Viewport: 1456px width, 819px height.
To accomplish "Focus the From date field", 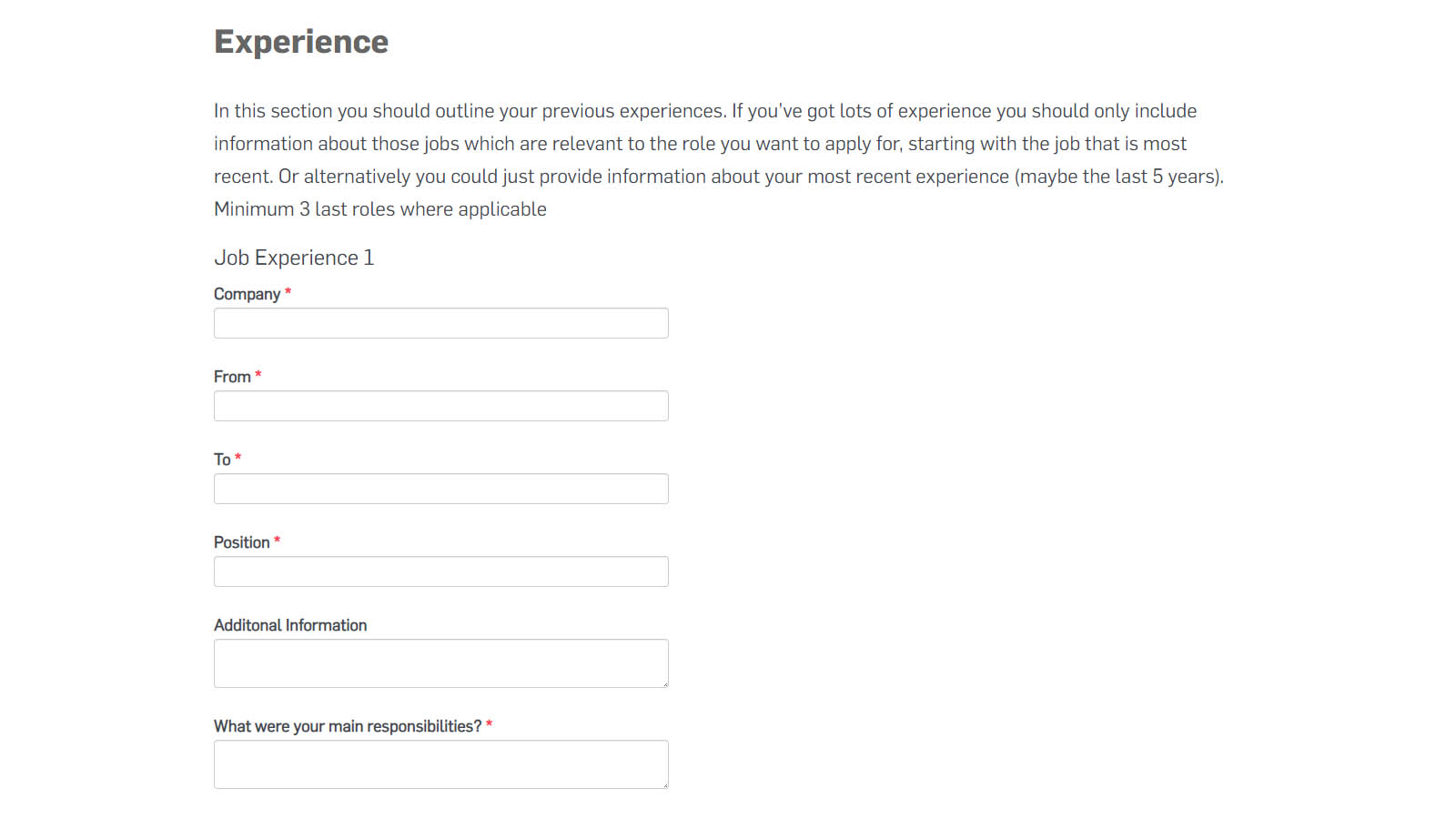I will click(x=440, y=406).
